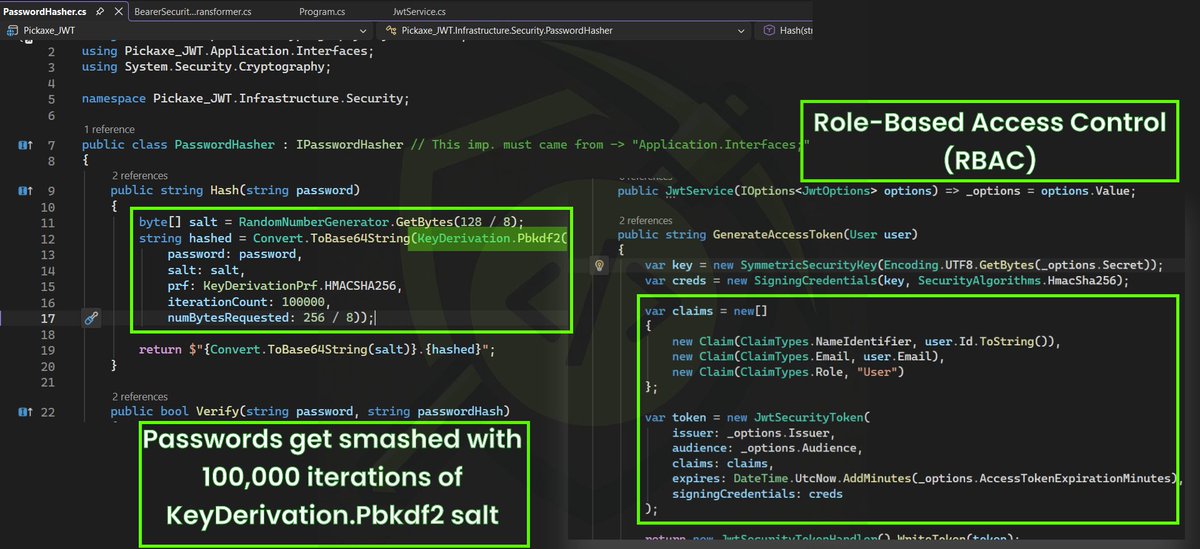Open '2 references' CodeLens above GenerateAccessToken
Screen dimensions: 1200x549
[647, 220]
